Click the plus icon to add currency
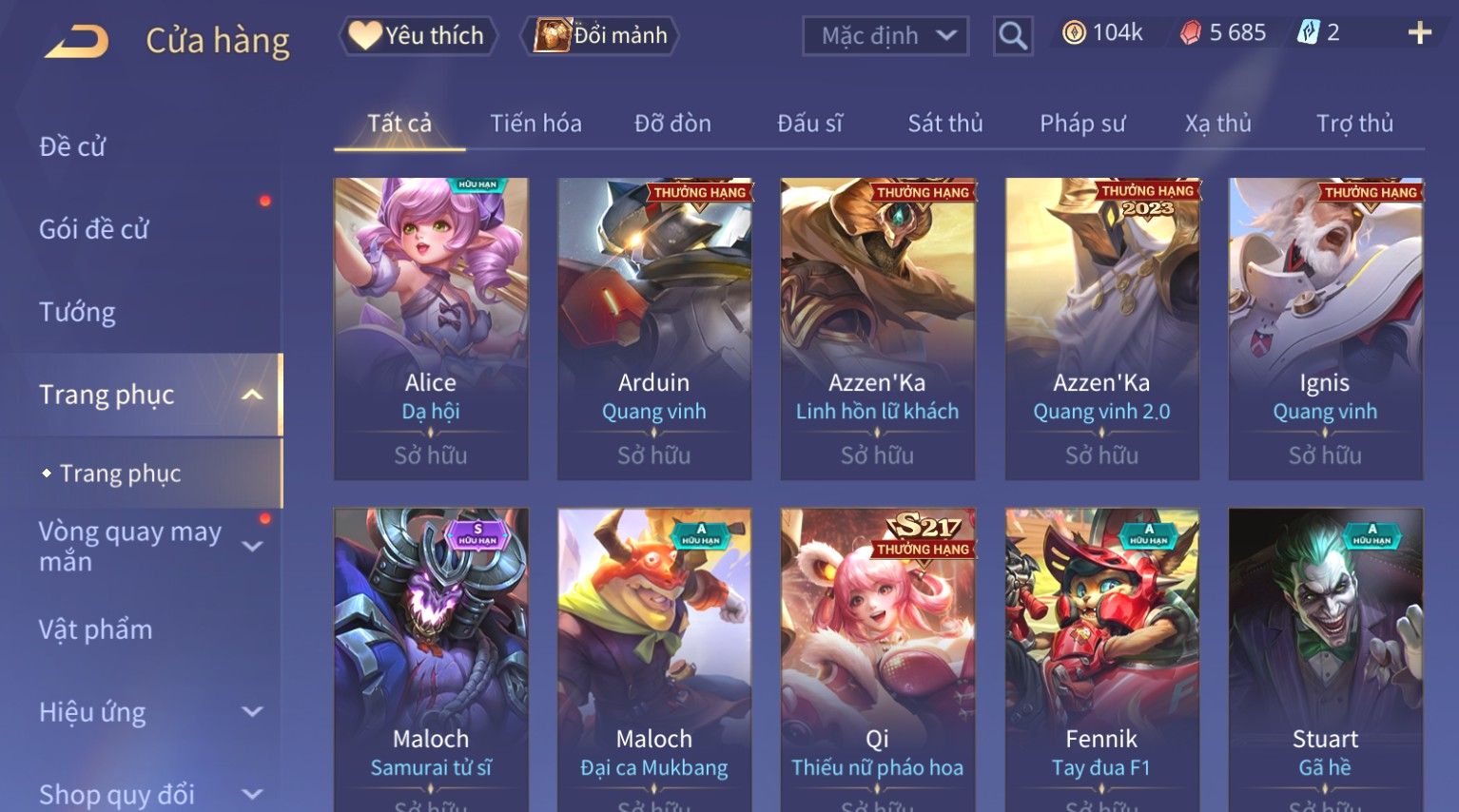The width and height of the screenshot is (1459, 812). coord(1419,33)
